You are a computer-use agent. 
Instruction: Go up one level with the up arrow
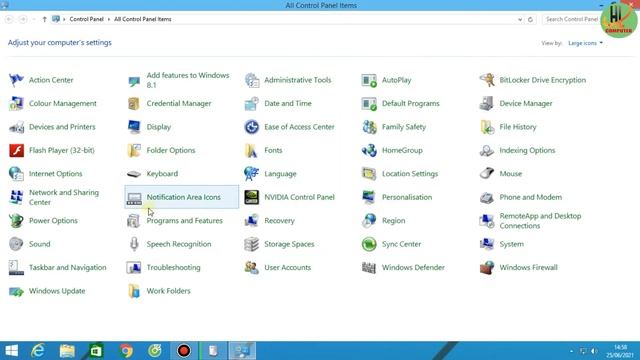pos(44,19)
